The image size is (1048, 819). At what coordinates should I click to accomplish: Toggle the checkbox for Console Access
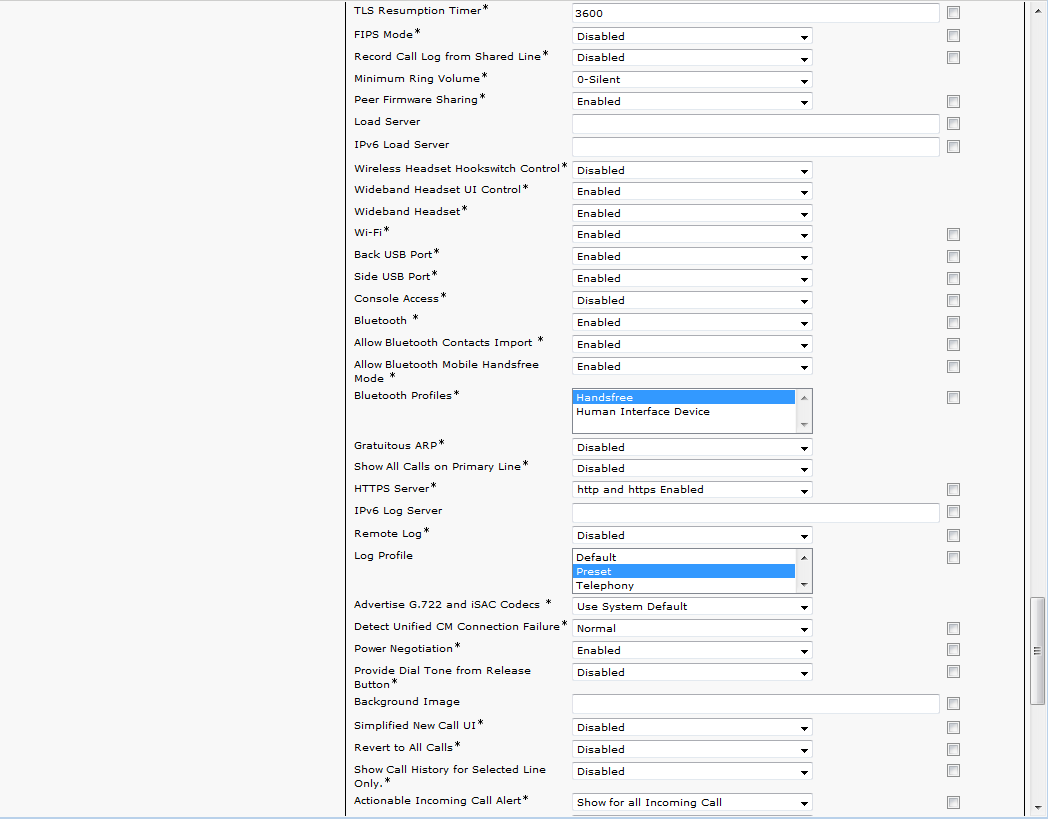pos(953,301)
